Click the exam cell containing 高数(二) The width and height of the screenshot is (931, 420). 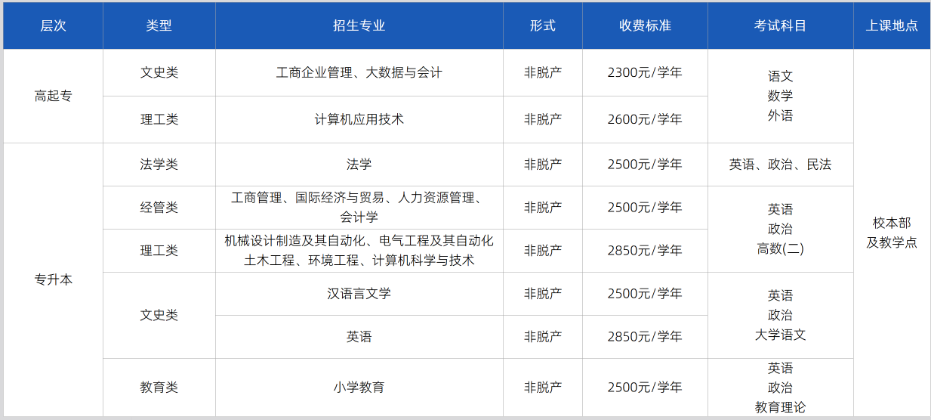[x=780, y=229]
